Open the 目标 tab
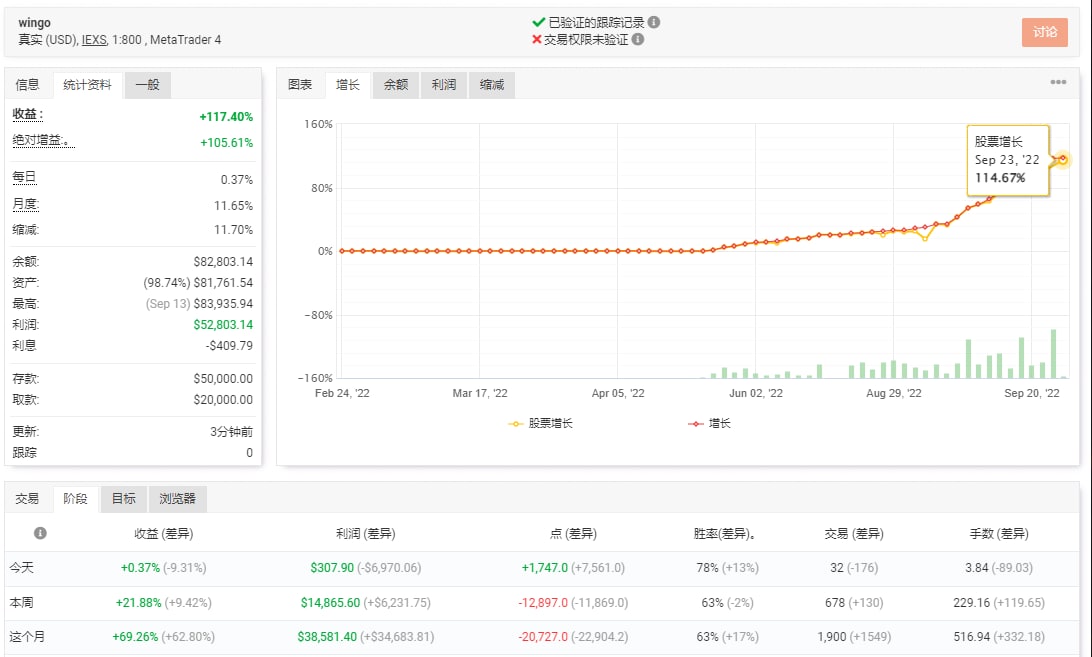Viewport: 1092px width, 657px height. coord(123,499)
